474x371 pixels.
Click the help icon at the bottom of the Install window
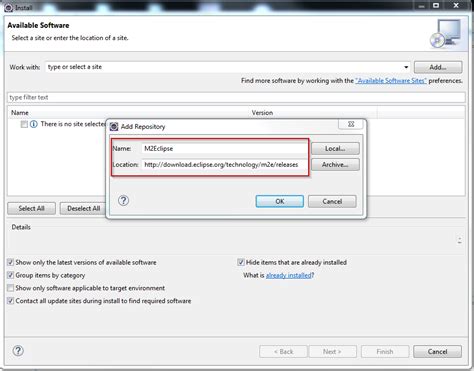click(18, 351)
